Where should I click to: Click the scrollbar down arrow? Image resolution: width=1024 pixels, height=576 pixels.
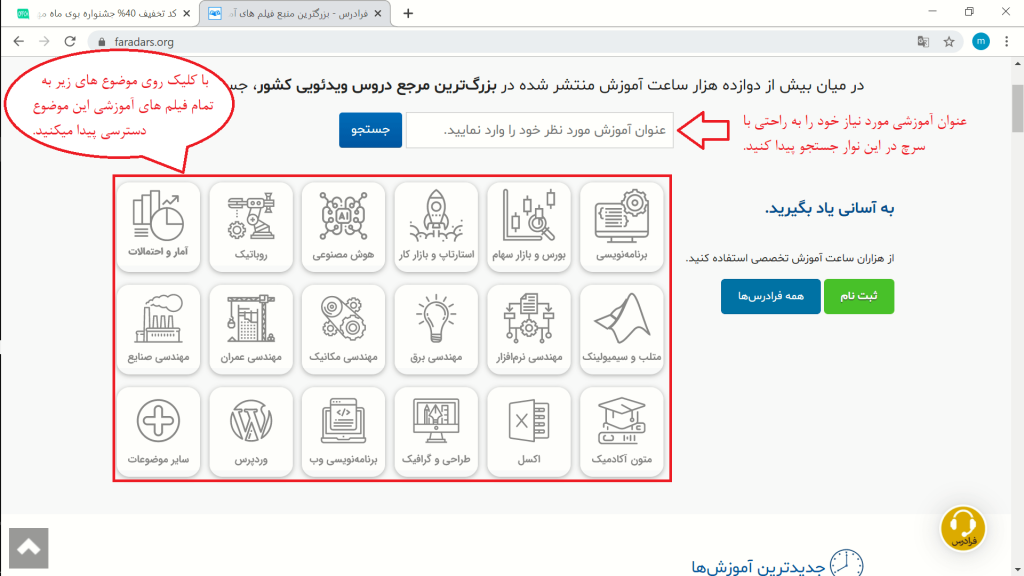pos(1017,570)
